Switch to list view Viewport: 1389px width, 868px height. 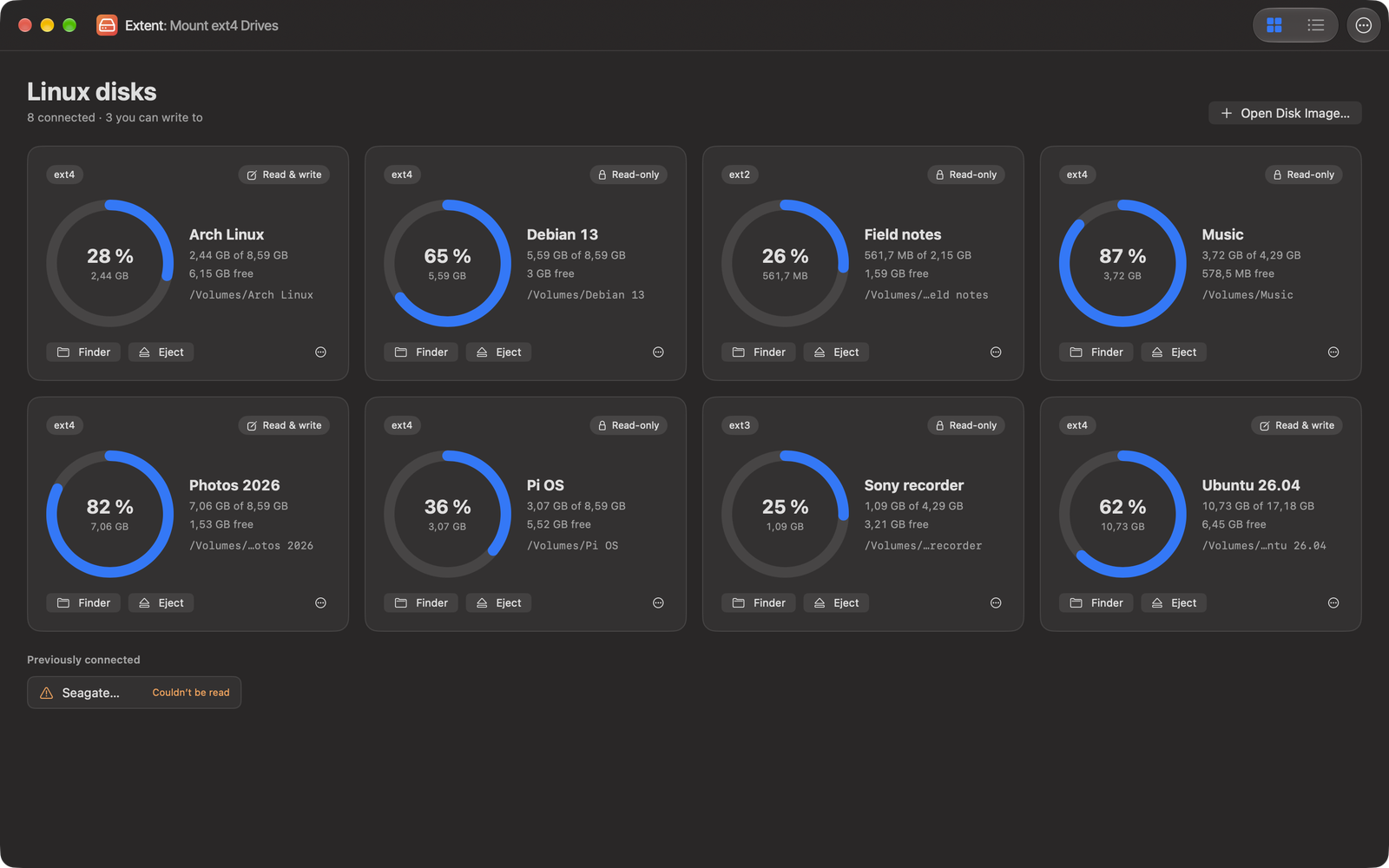click(1315, 25)
